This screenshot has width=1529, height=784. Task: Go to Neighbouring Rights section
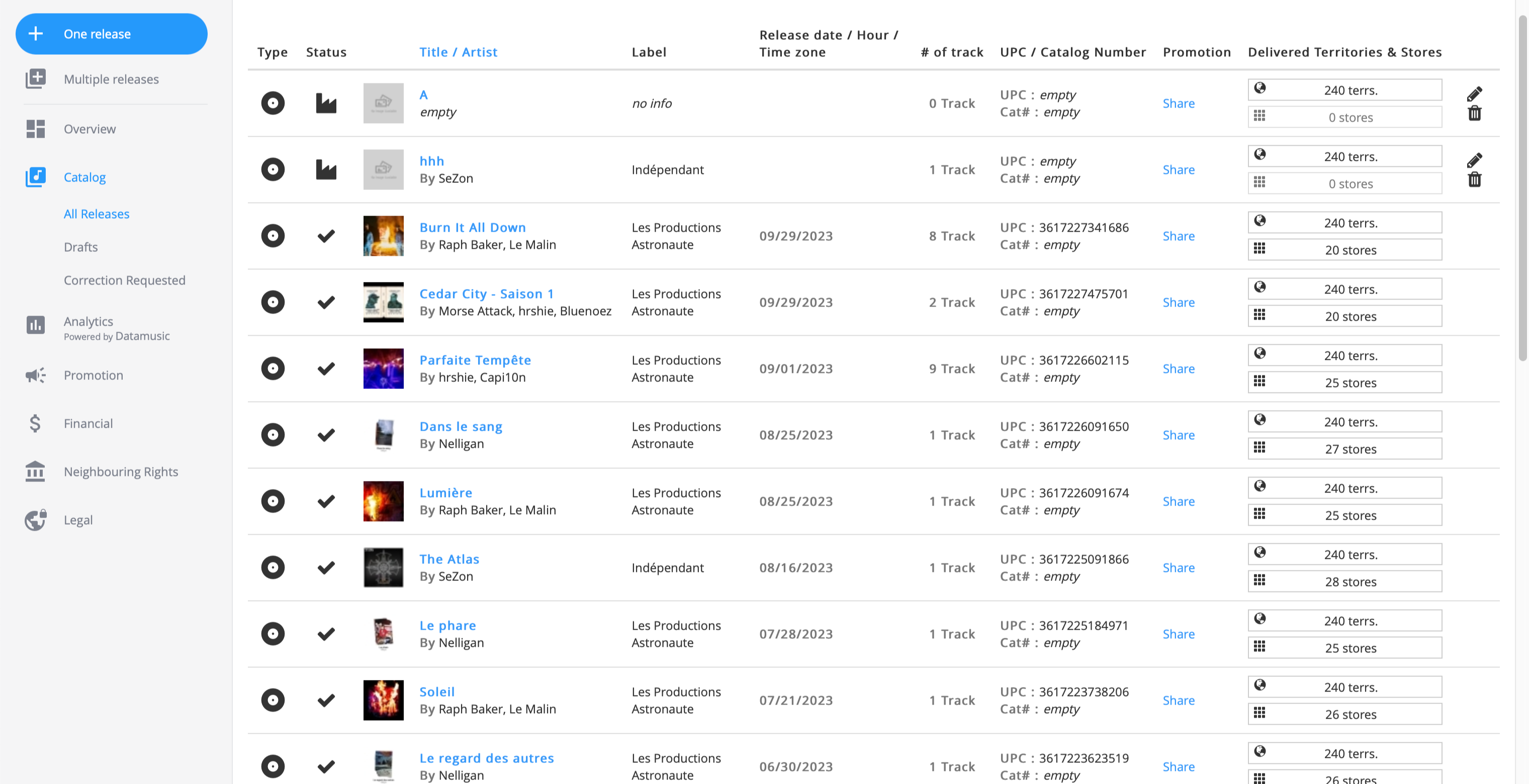(121, 471)
